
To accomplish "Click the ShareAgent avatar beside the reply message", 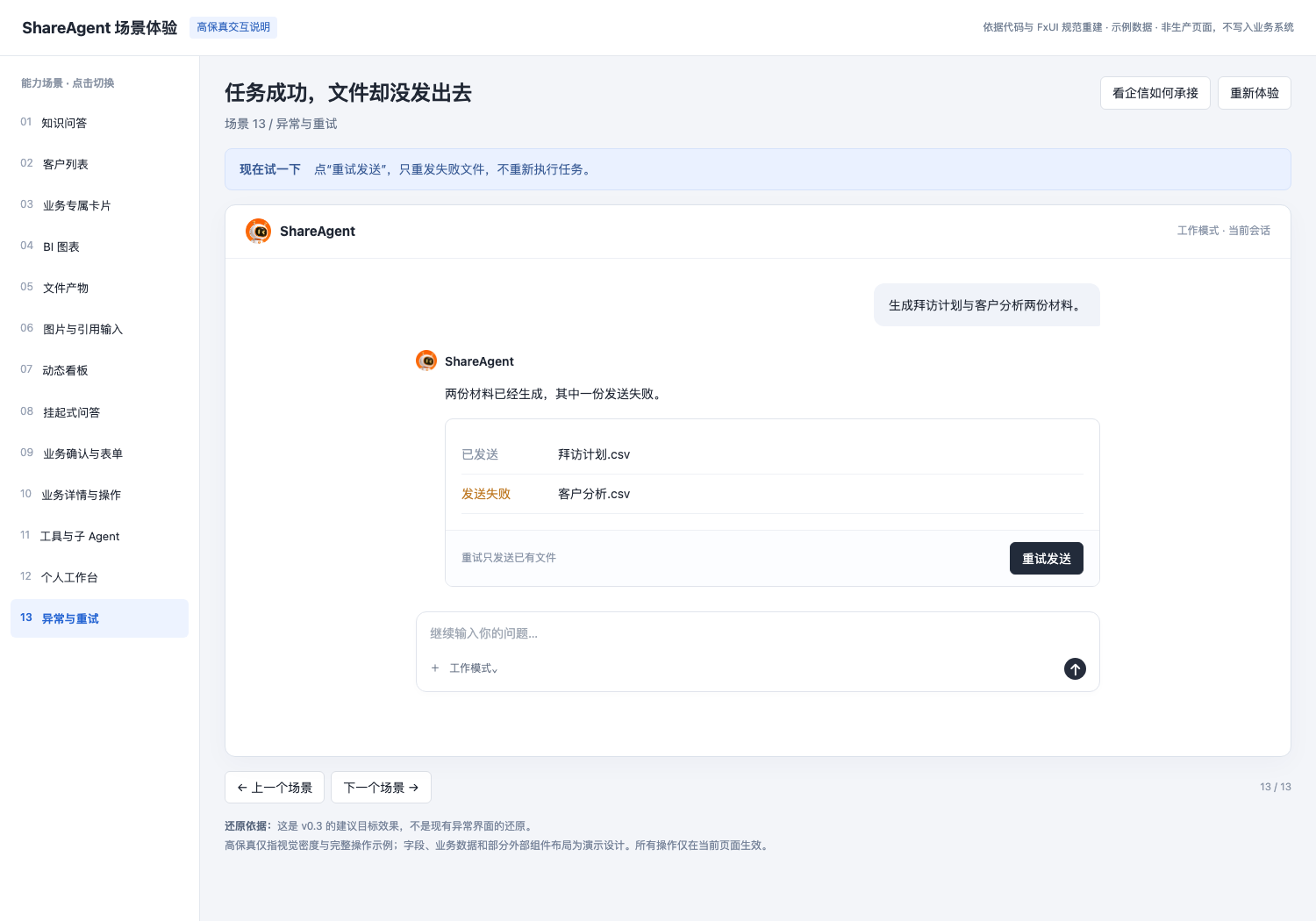I will (426, 361).
